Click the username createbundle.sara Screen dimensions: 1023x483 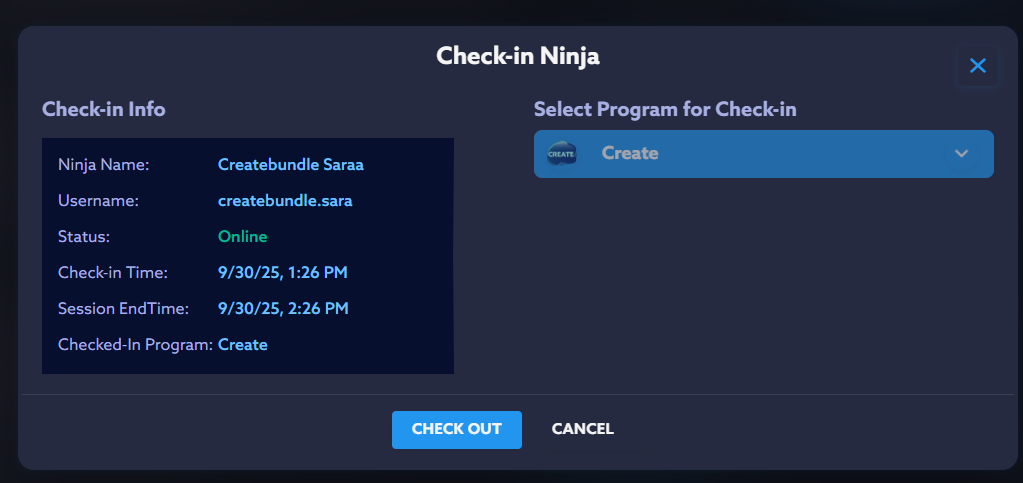click(x=285, y=201)
